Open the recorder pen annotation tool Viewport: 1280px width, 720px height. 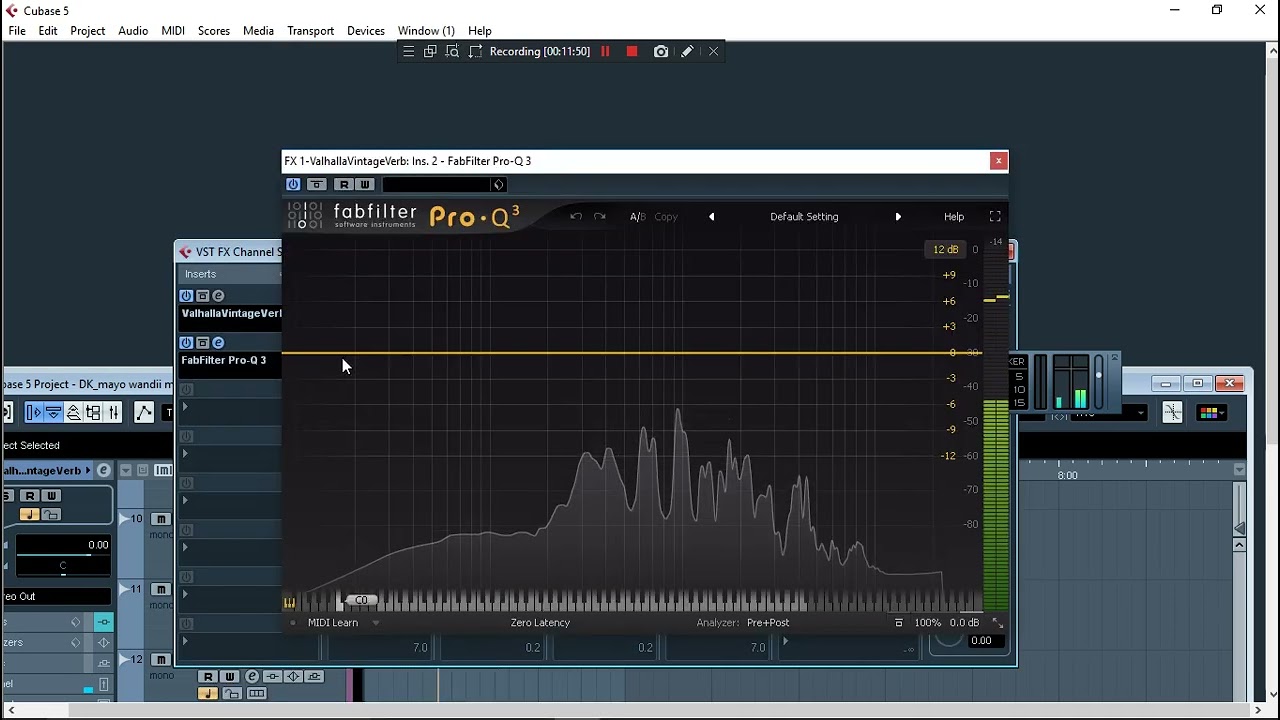click(687, 51)
